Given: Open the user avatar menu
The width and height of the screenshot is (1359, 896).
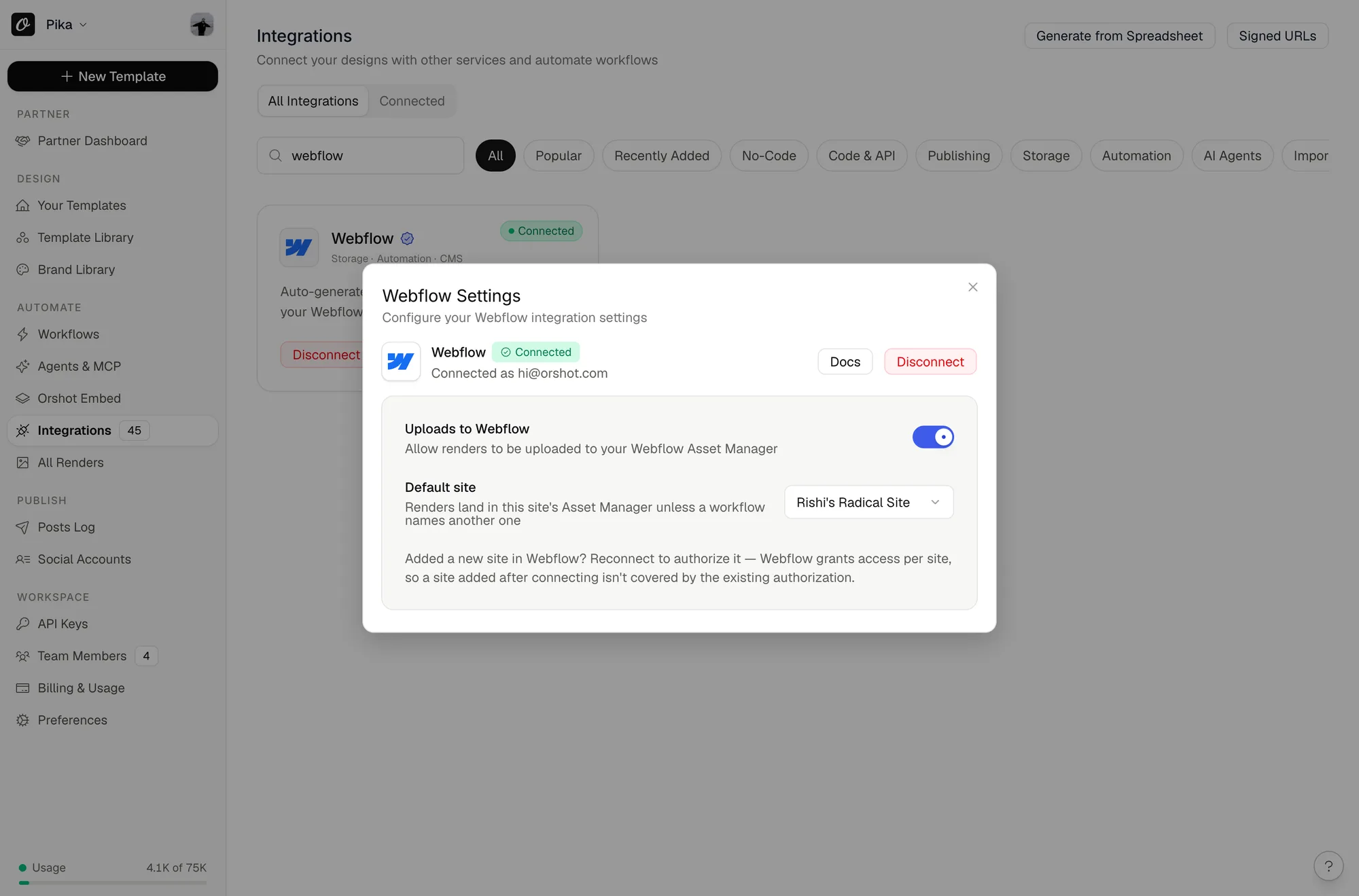Looking at the screenshot, I should pyautogui.click(x=202, y=24).
